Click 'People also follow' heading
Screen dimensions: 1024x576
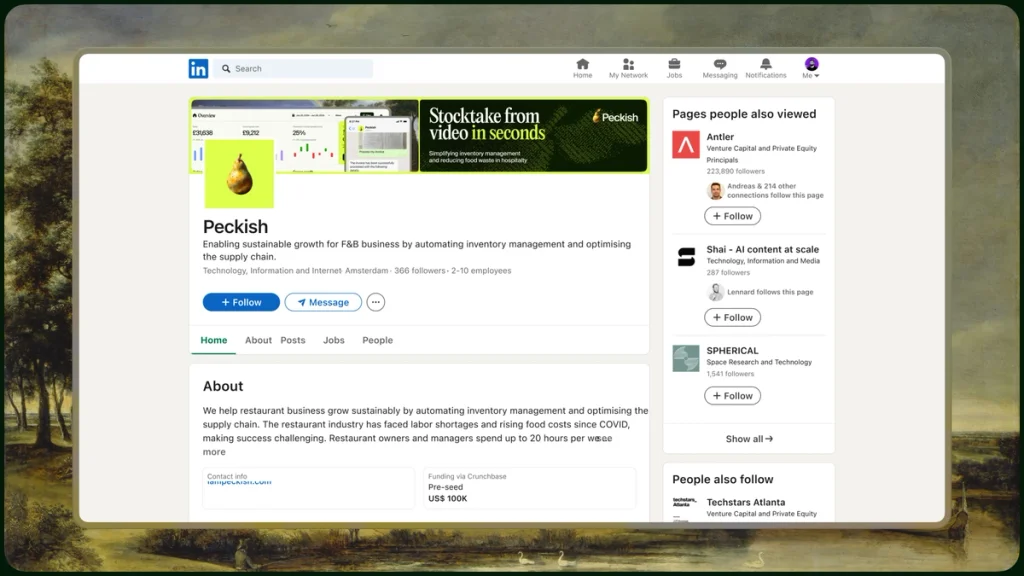[x=723, y=479]
